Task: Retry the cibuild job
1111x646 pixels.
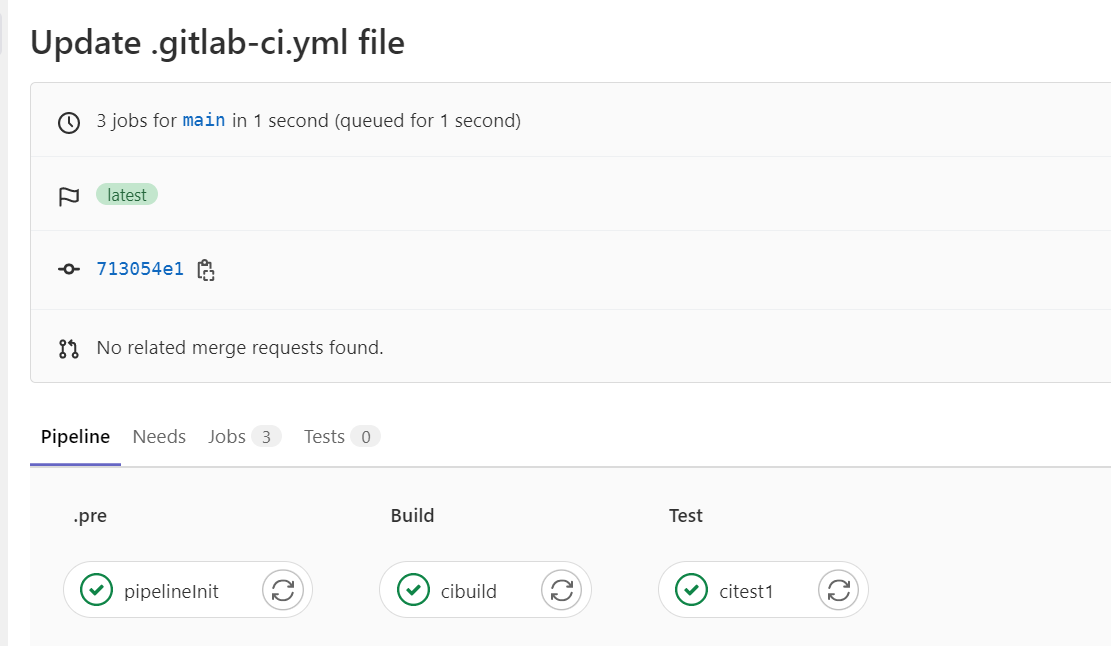Action: 562,590
